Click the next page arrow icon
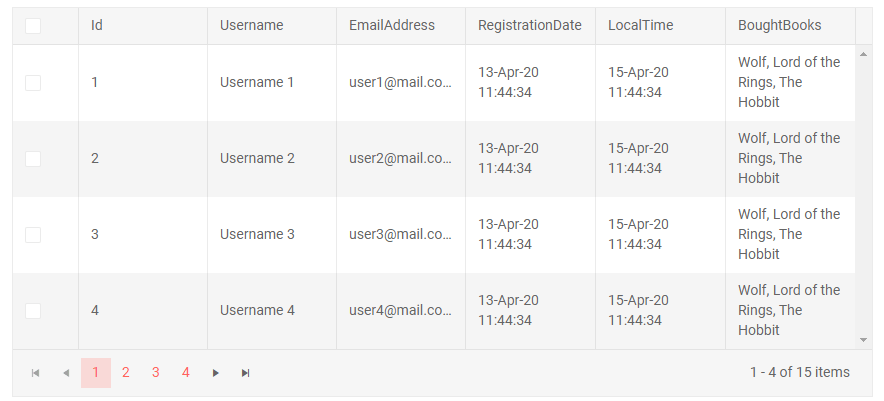Viewport: 884px width, 401px height. click(x=215, y=373)
